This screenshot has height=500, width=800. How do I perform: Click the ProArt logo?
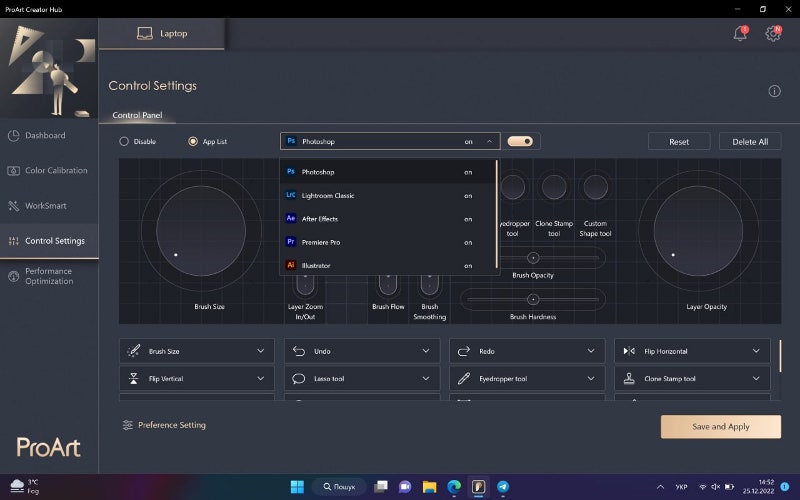tap(48, 447)
